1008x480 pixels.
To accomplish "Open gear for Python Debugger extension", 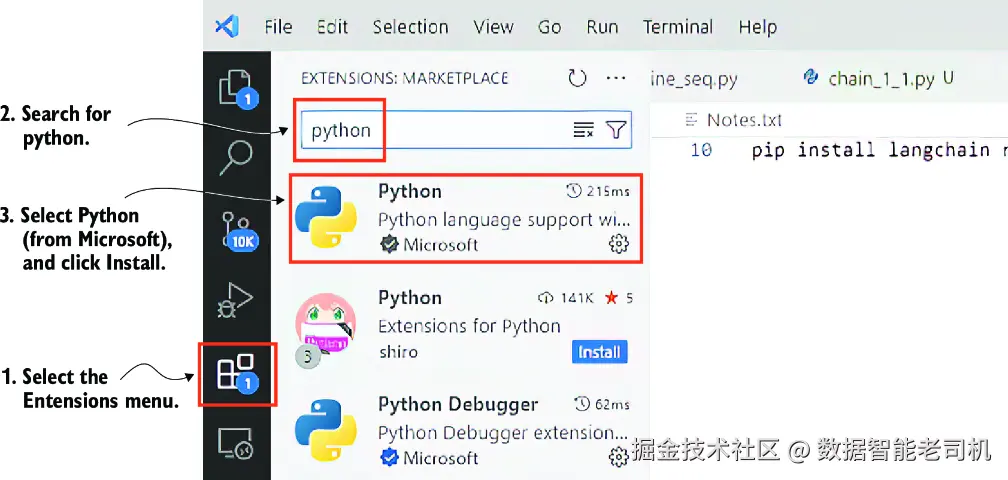I will 619,457.
